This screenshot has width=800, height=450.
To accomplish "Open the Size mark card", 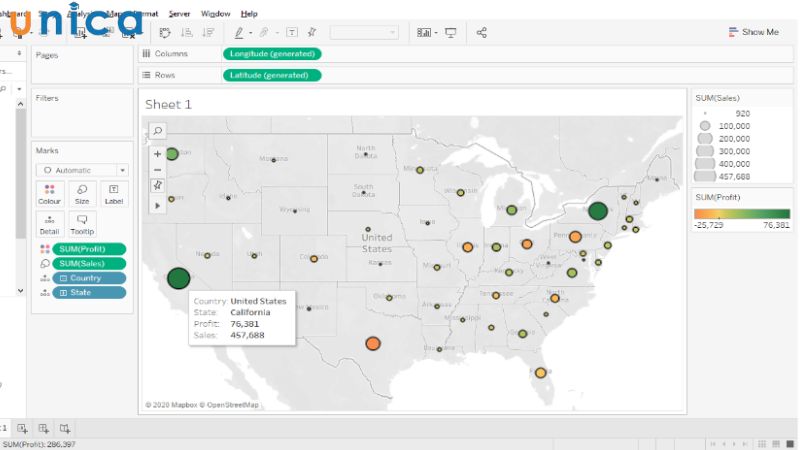I will (x=82, y=194).
